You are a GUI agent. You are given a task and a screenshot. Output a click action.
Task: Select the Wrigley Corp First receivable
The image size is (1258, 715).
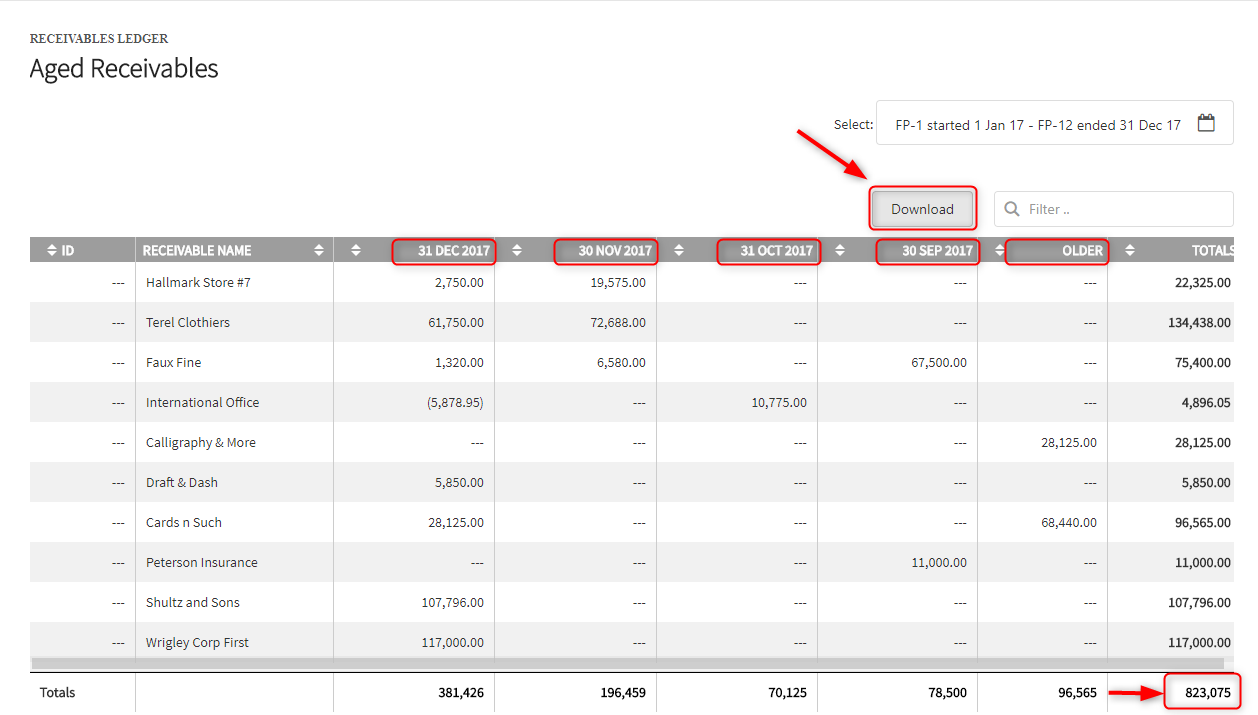pos(197,642)
